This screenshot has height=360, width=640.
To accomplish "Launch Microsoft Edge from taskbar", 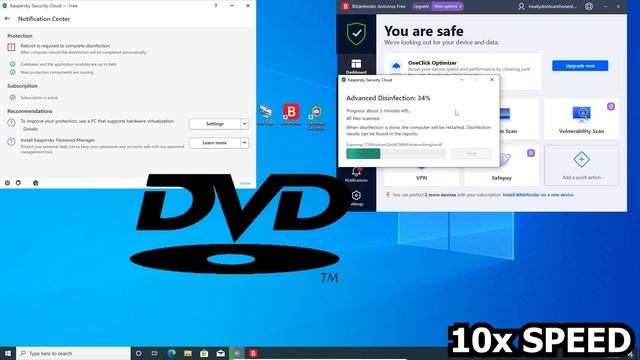I will (x=171, y=353).
